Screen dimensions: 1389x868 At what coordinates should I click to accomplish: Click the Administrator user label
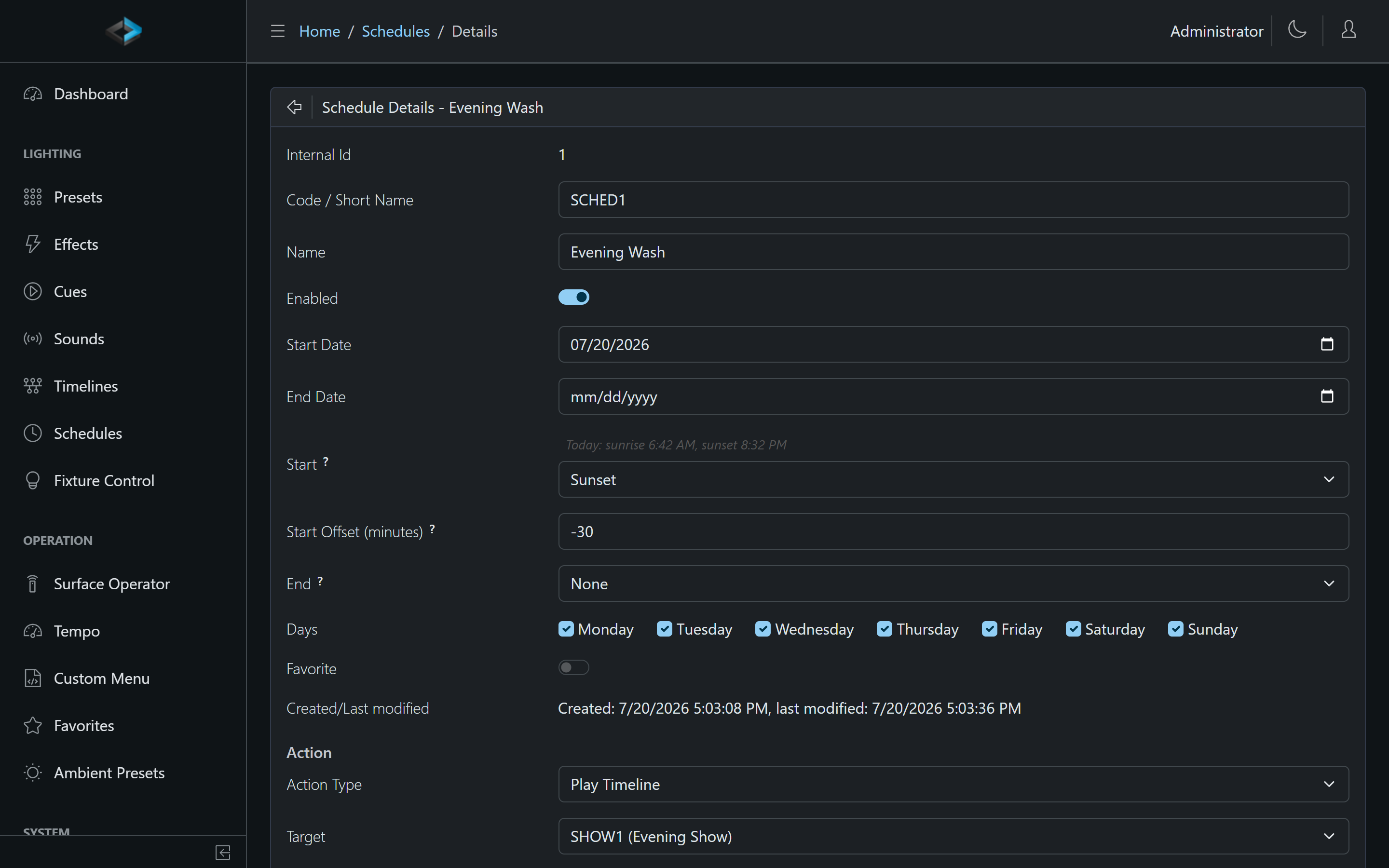point(1217,31)
